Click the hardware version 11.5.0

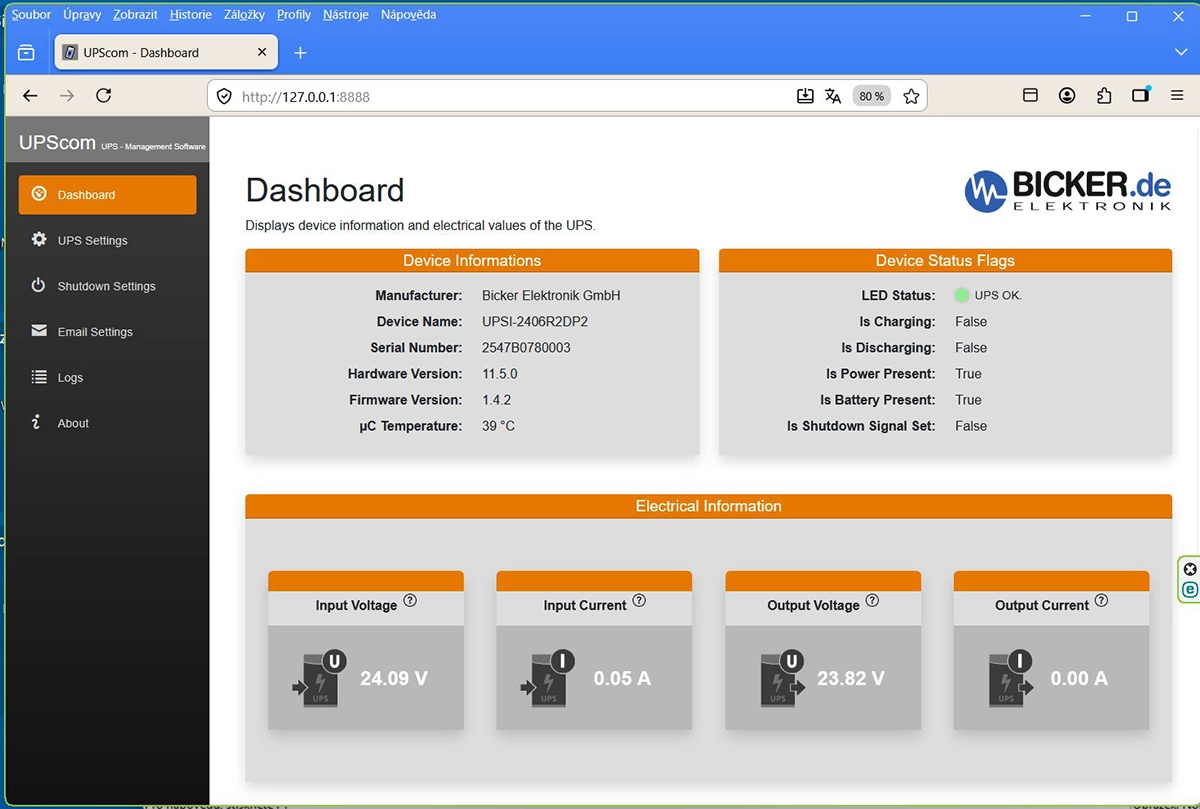pos(500,374)
